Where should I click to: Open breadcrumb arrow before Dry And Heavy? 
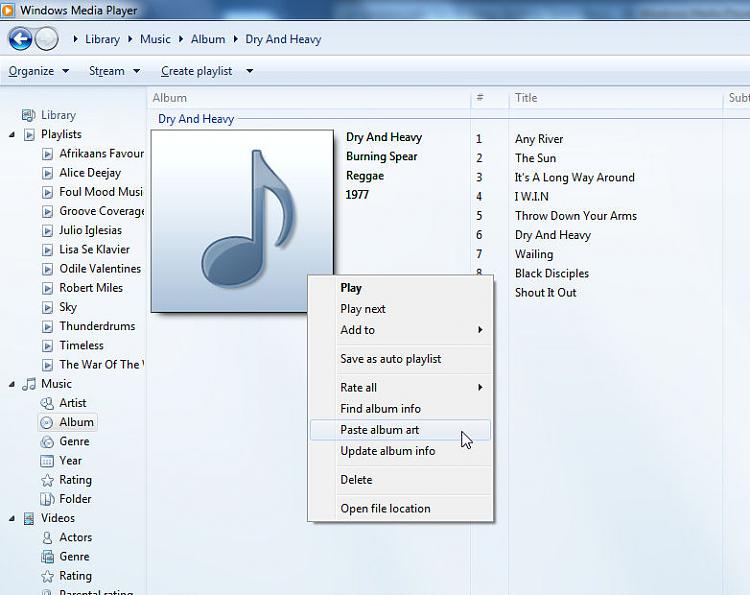(235, 39)
